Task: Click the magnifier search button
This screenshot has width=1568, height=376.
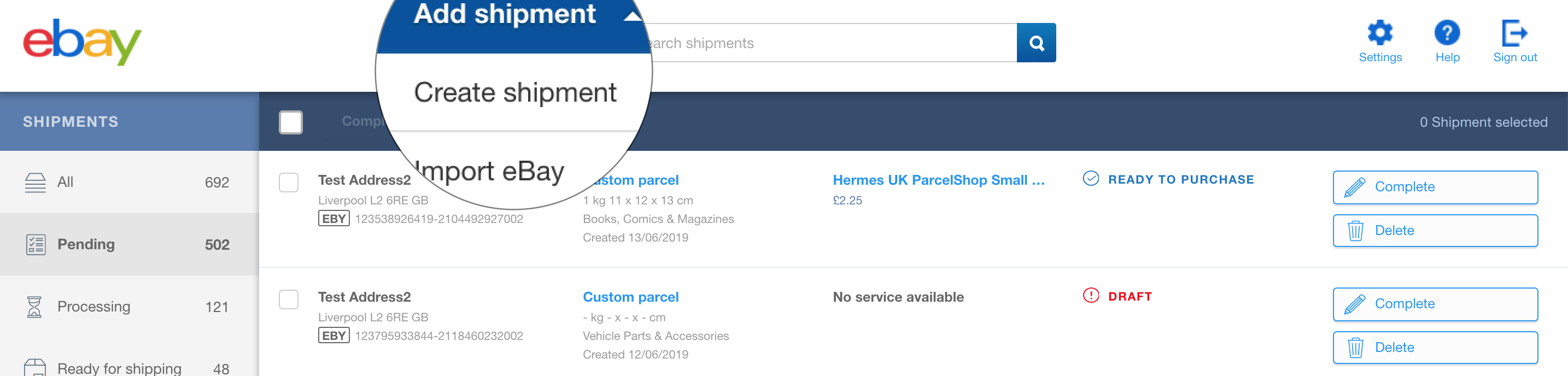Action: 1036,43
